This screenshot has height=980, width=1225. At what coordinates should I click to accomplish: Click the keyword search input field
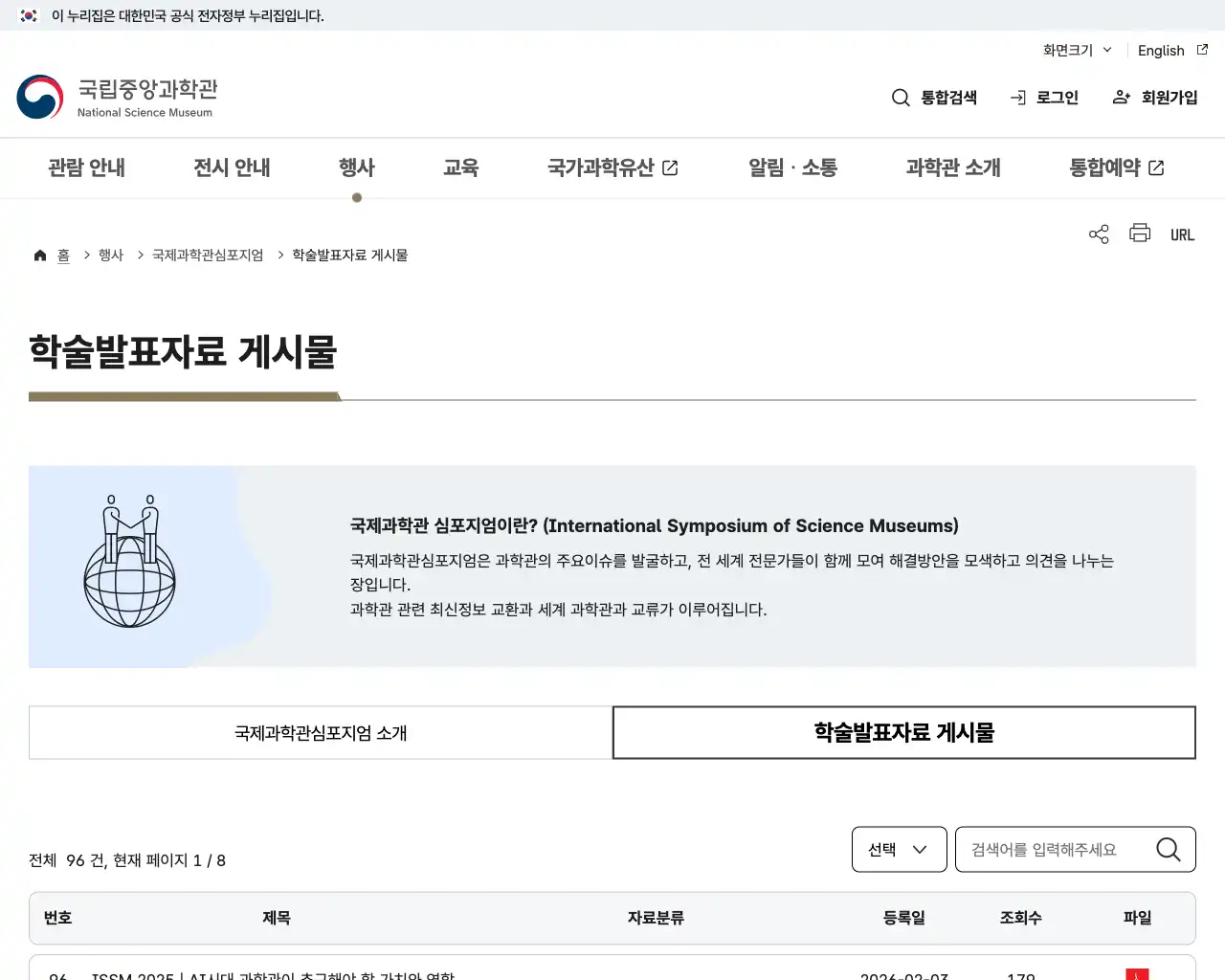pos(1053,849)
